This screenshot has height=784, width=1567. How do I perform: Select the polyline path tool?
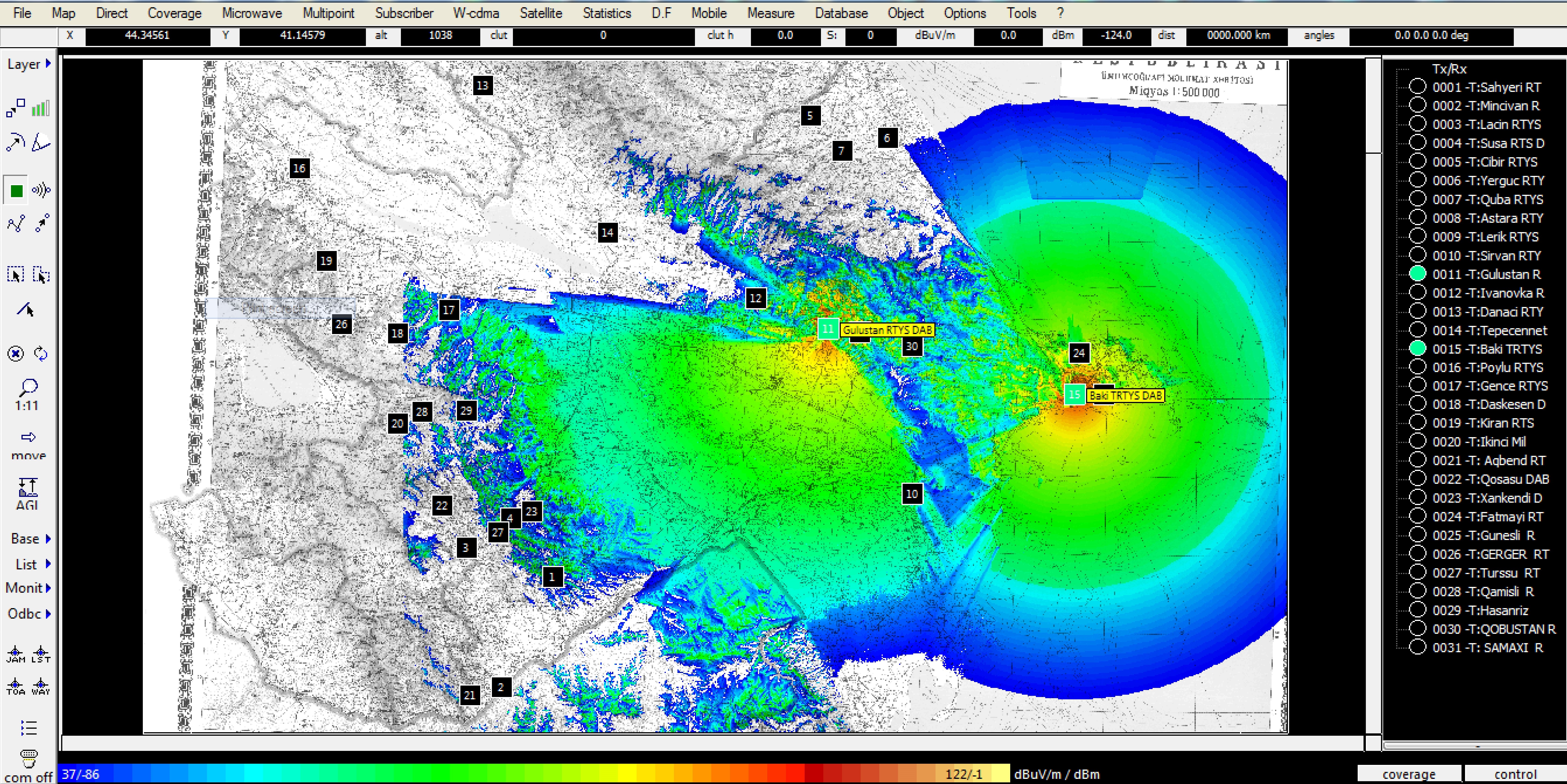[x=16, y=223]
